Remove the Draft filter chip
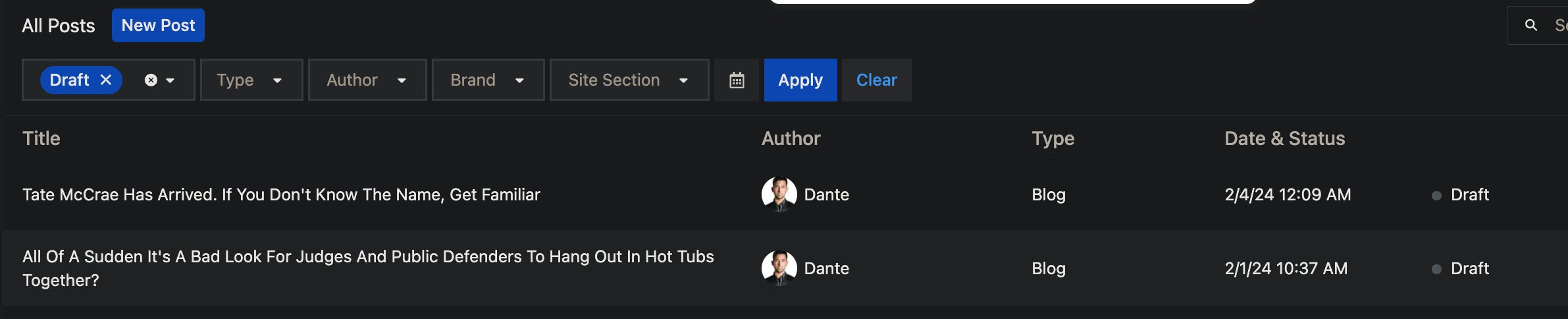The height and width of the screenshot is (319, 1568). click(106, 80)
